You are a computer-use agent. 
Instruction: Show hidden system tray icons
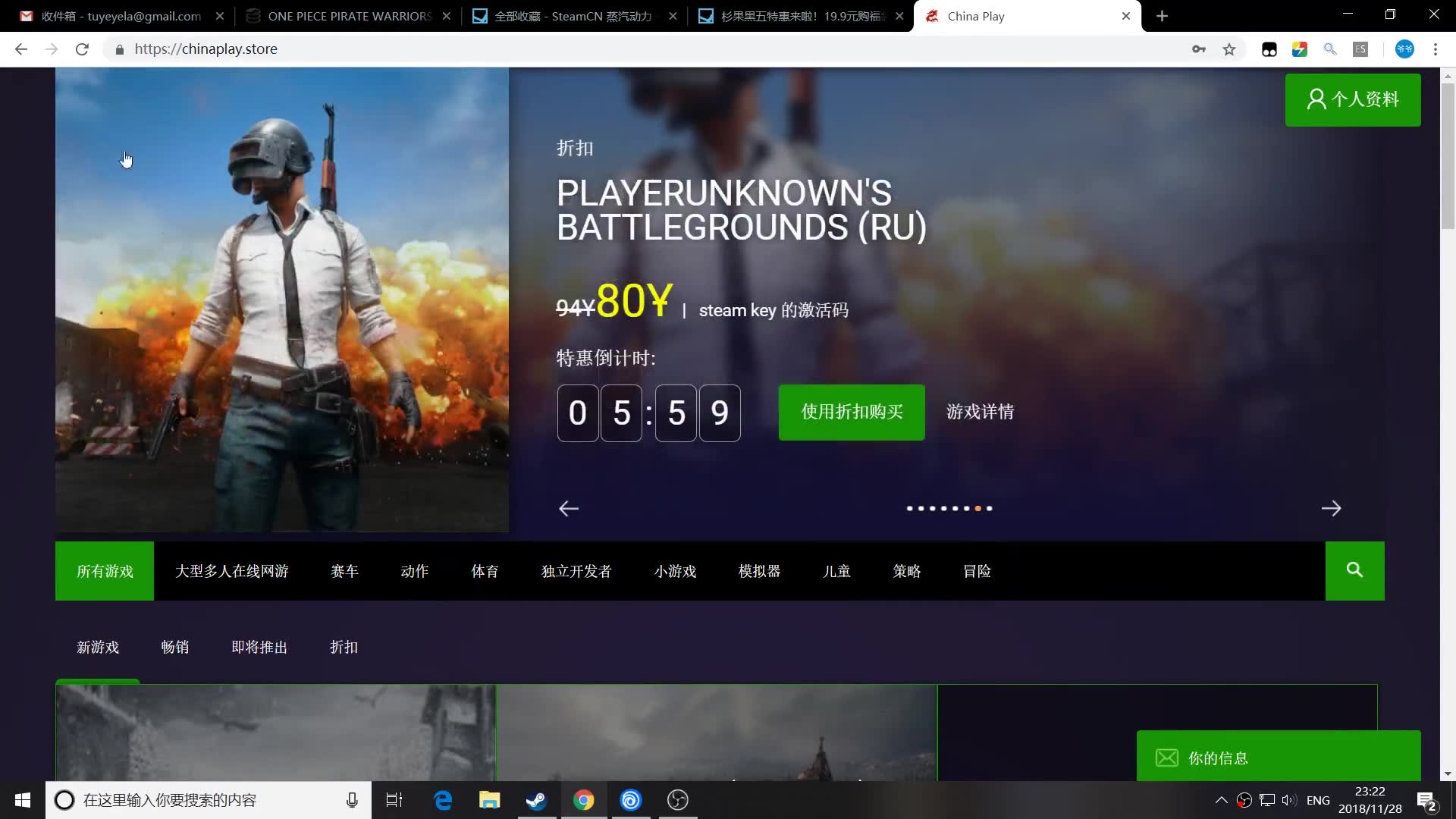(1221, 800)
